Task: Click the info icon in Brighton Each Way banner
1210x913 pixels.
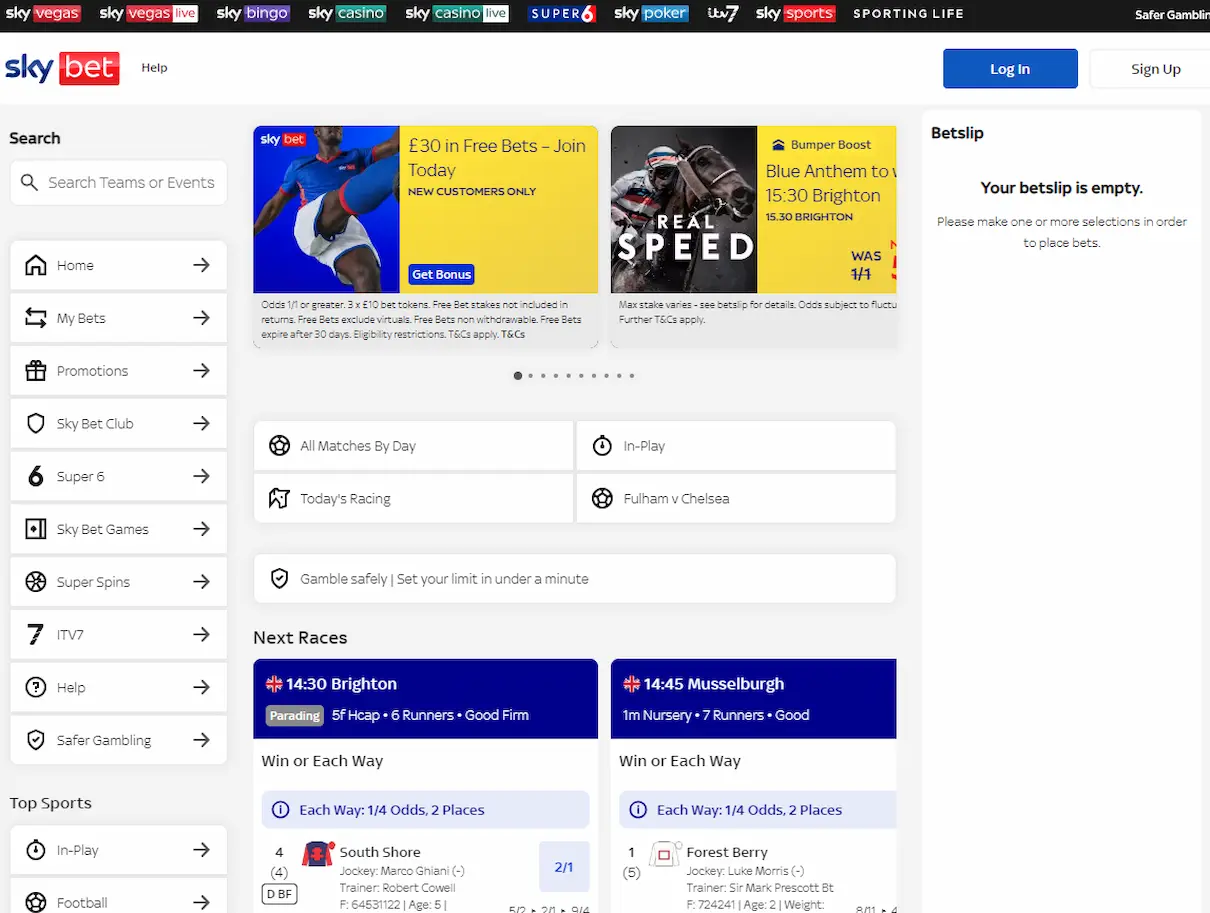Action: (281, 810)
